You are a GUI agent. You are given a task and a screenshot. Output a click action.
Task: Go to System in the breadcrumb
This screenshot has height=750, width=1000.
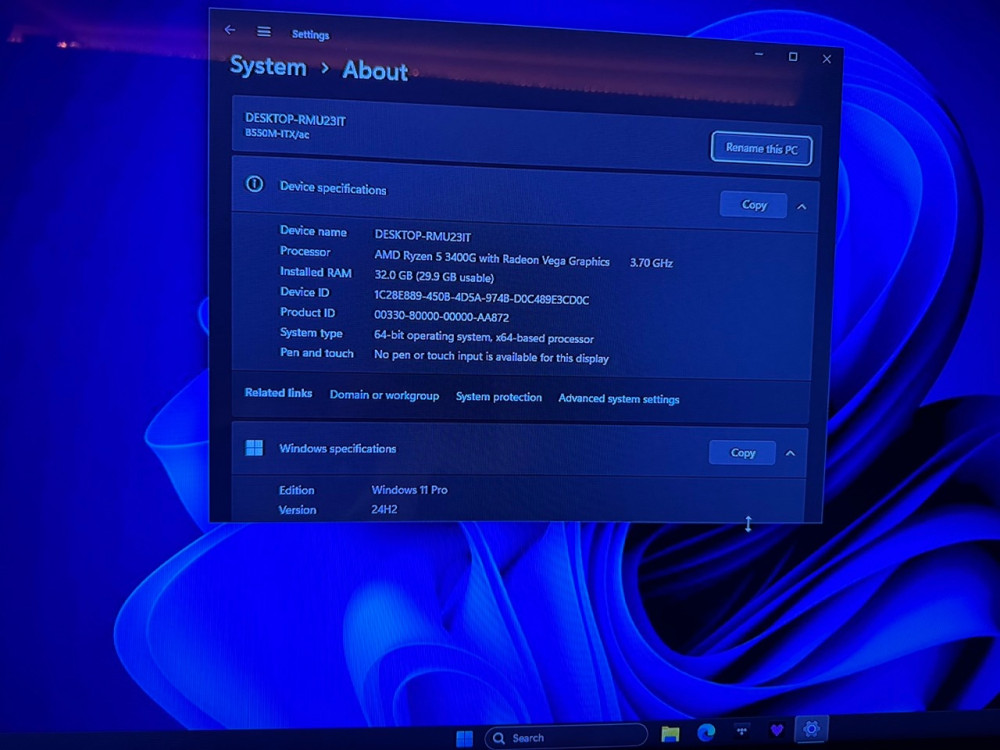(268, 67)
